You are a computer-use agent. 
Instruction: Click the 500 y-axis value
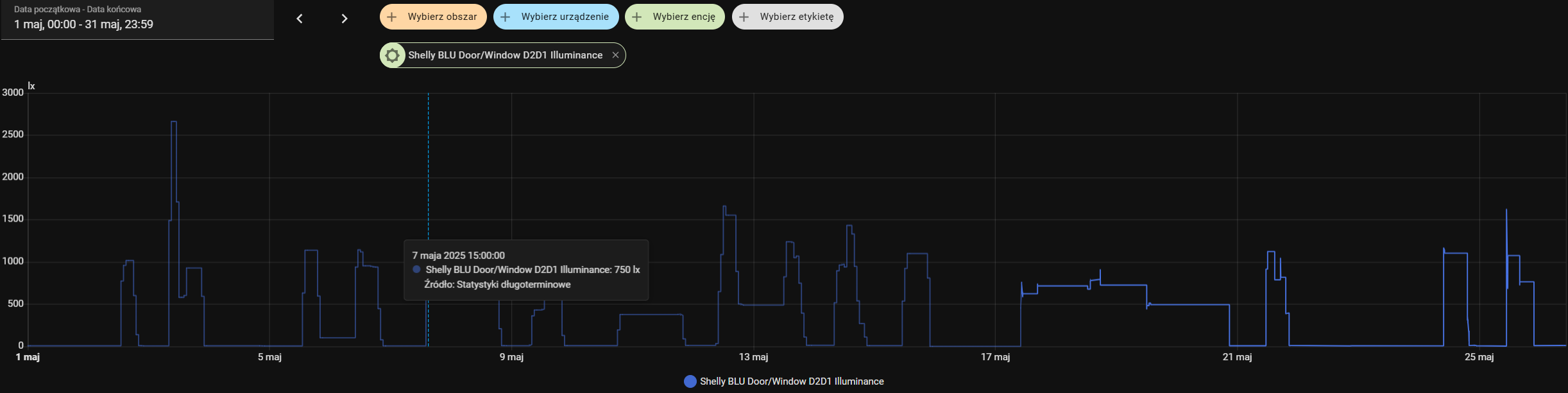(x=15, y=304)
